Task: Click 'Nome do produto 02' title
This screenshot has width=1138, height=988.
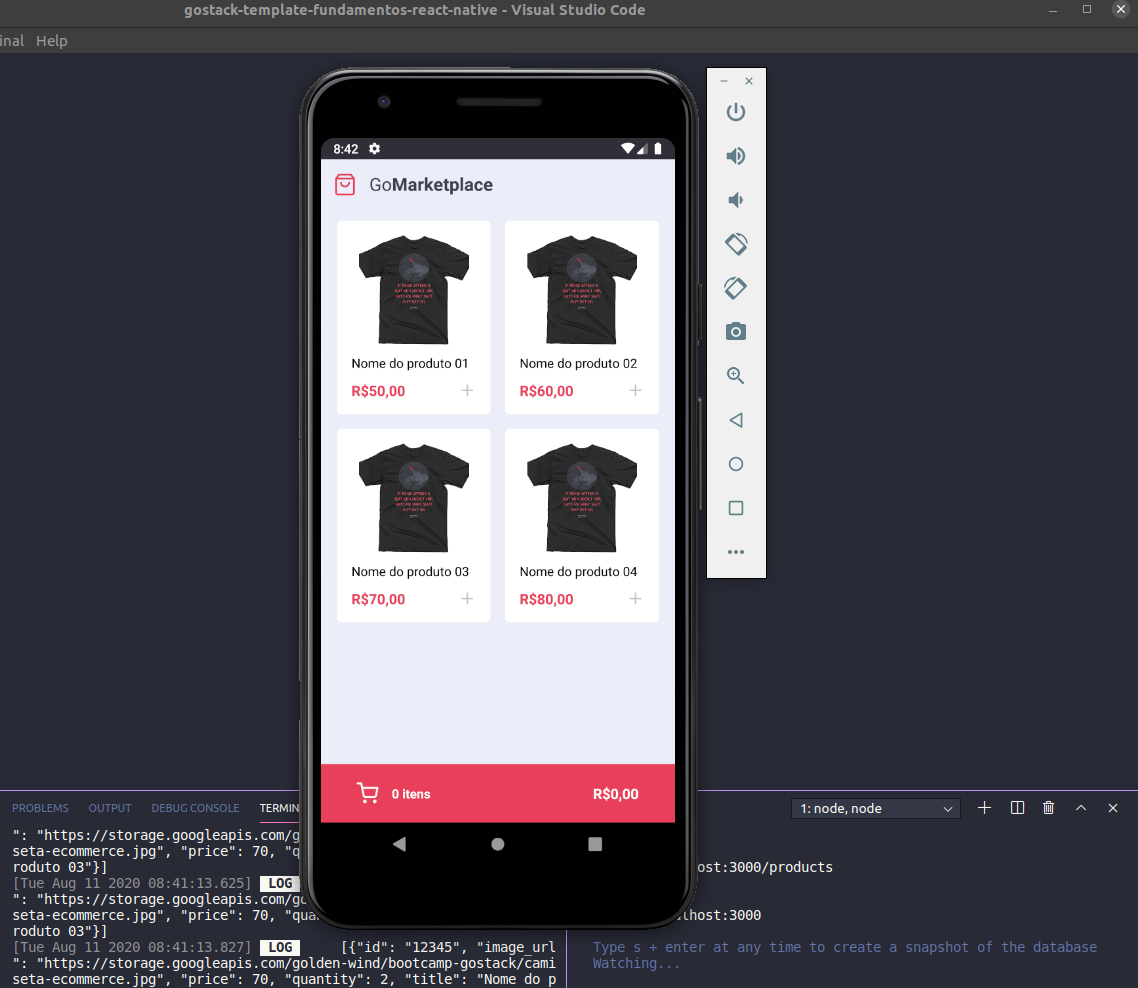Action: [x=578, y=364]
